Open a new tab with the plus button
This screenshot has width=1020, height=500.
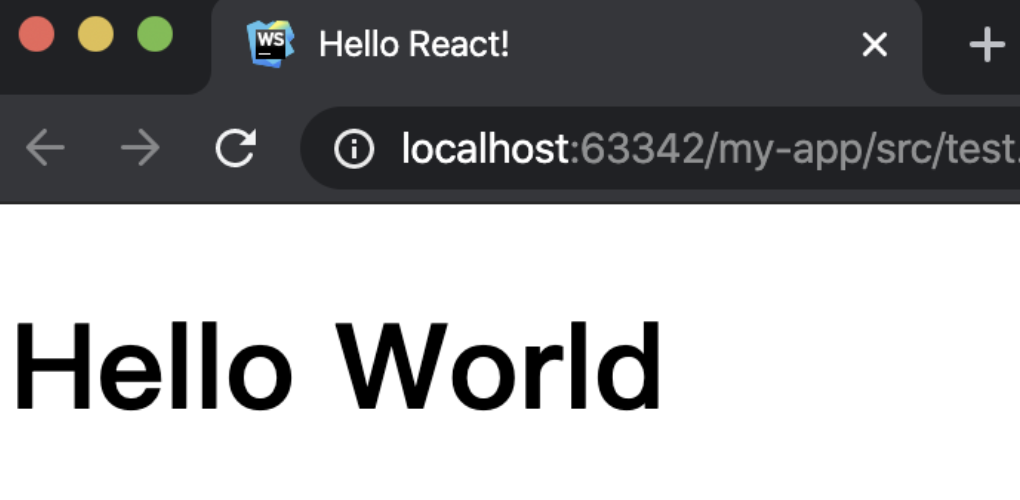987,45
